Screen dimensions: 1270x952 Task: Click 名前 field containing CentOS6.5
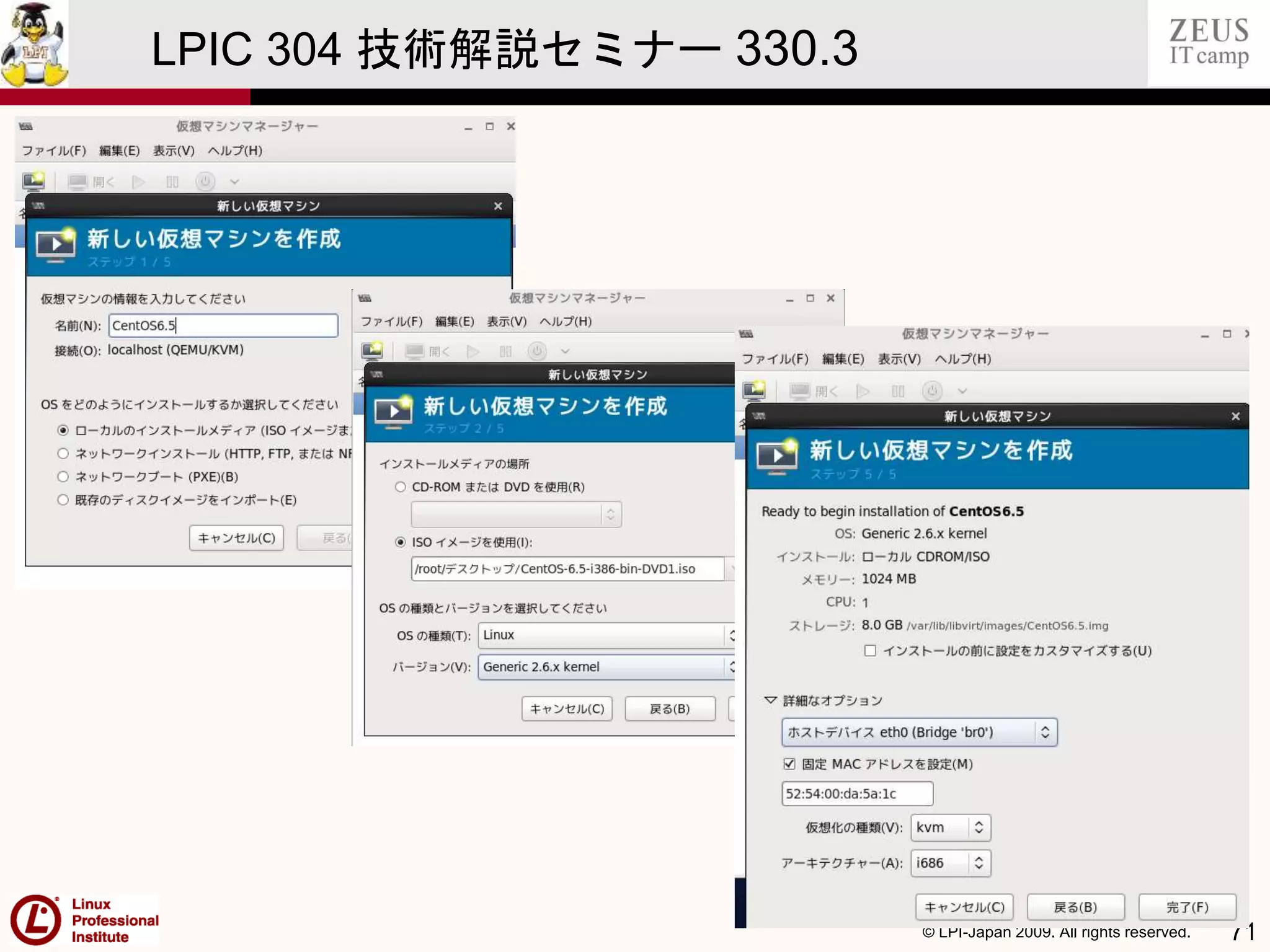point(223,325)
